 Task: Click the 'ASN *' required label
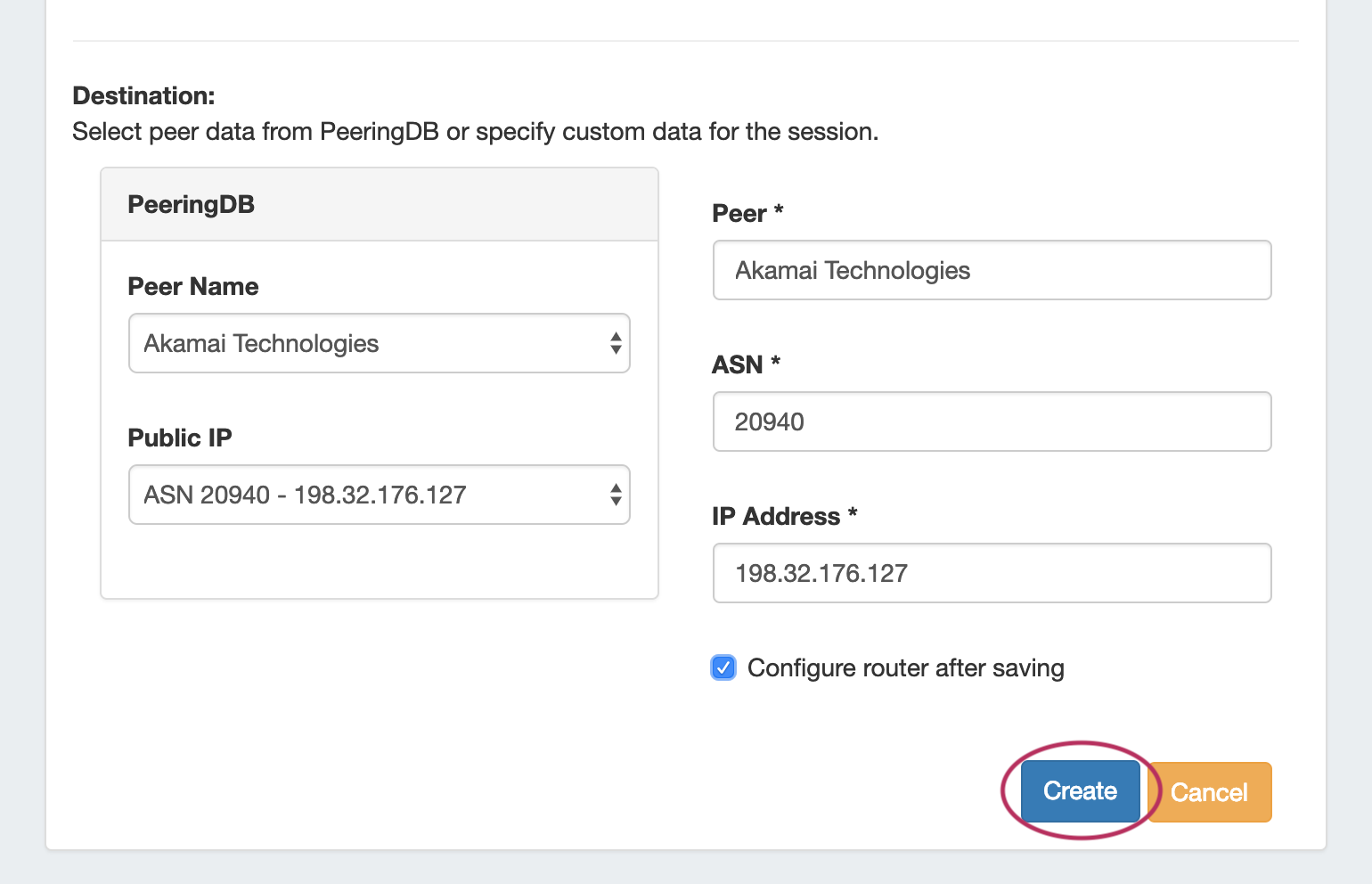[745, 365]
